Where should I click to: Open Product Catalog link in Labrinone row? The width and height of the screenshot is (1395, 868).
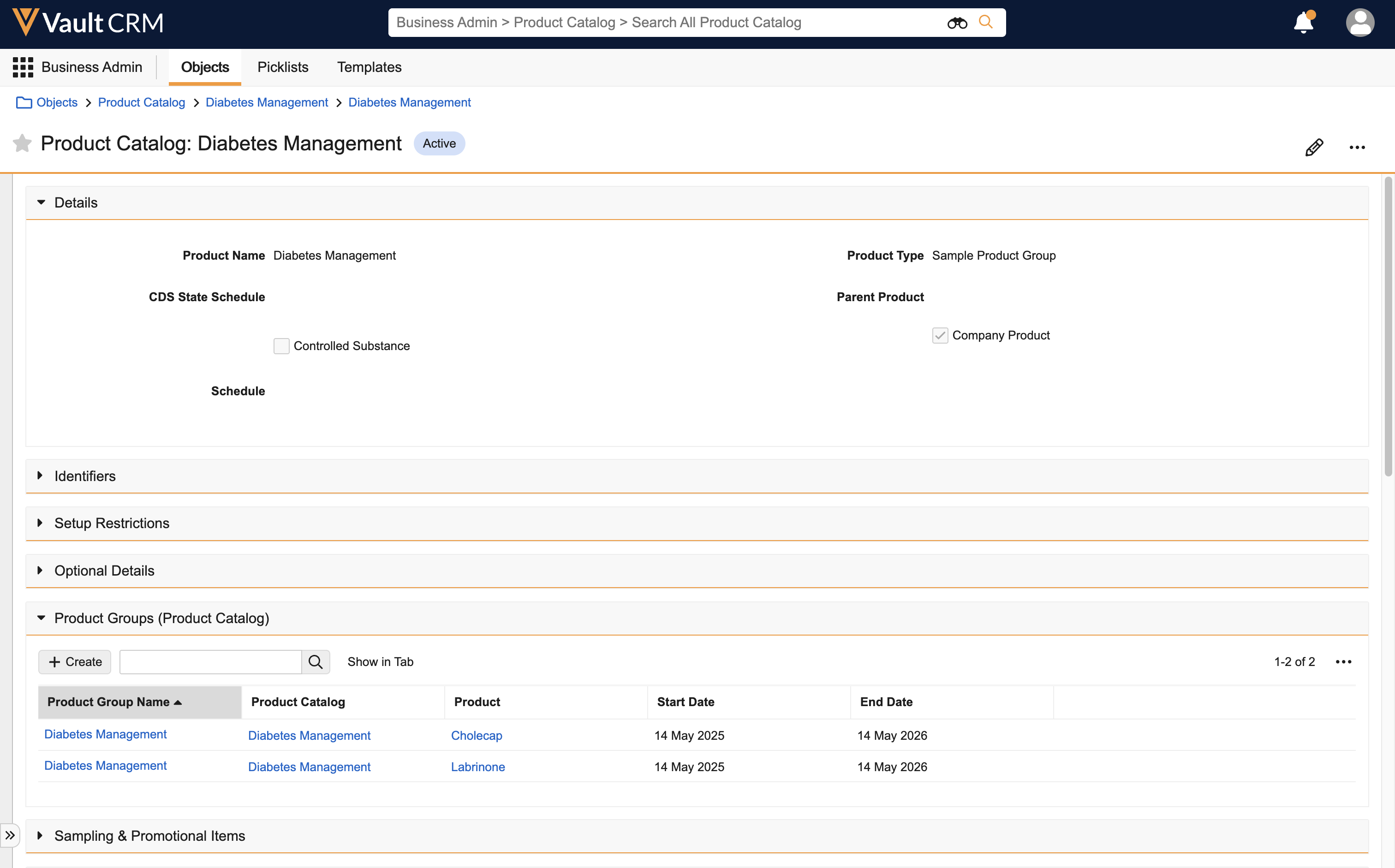(309, 767)
